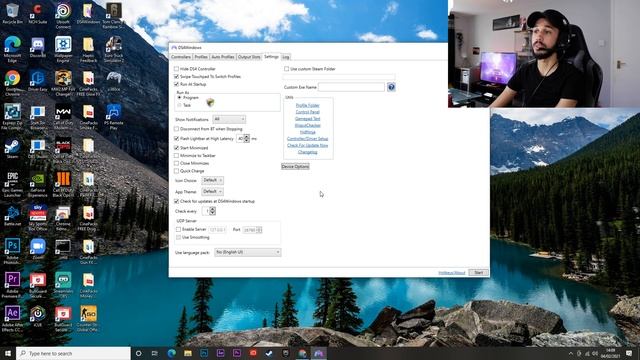Open Adobe Premiere Pro desktop shortcut
640x360 pixels.
(12, 285)
